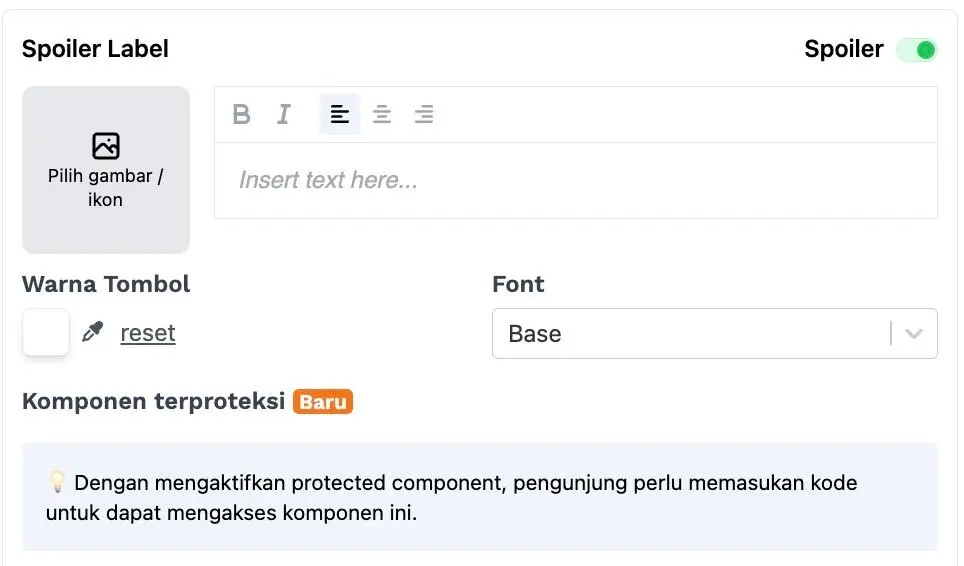This screenshot has height=566, width=964.
Task: Toggle bold formatting in the text editor
Action: pyautogui.click(x=241, y=114)
